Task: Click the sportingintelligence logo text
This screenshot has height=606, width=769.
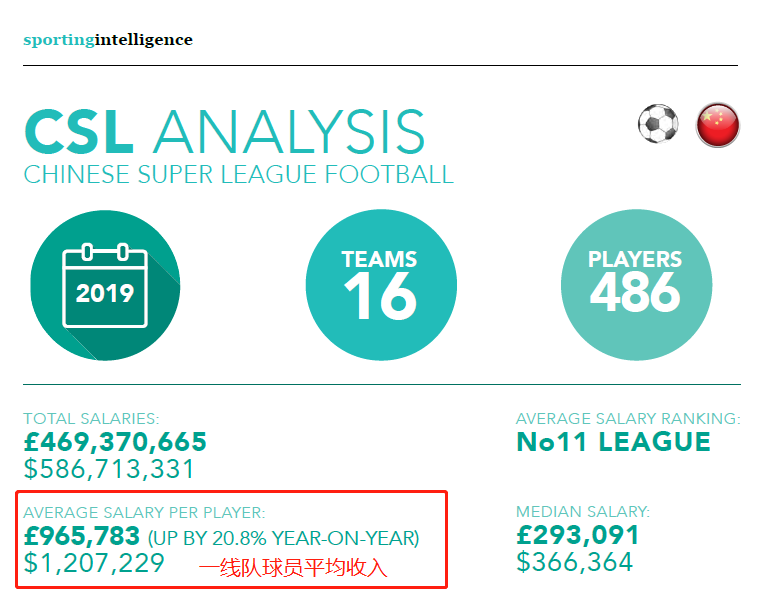Action: tap(108, 40)
